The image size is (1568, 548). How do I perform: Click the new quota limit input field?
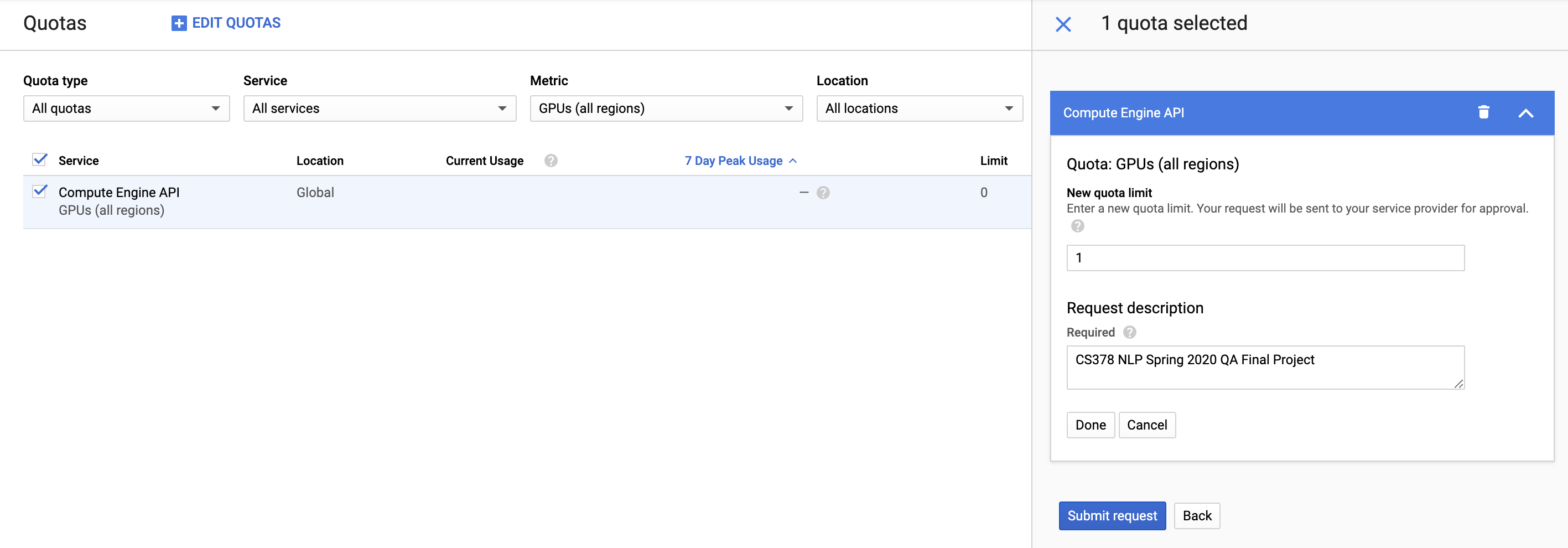(x=1265, y=258)
